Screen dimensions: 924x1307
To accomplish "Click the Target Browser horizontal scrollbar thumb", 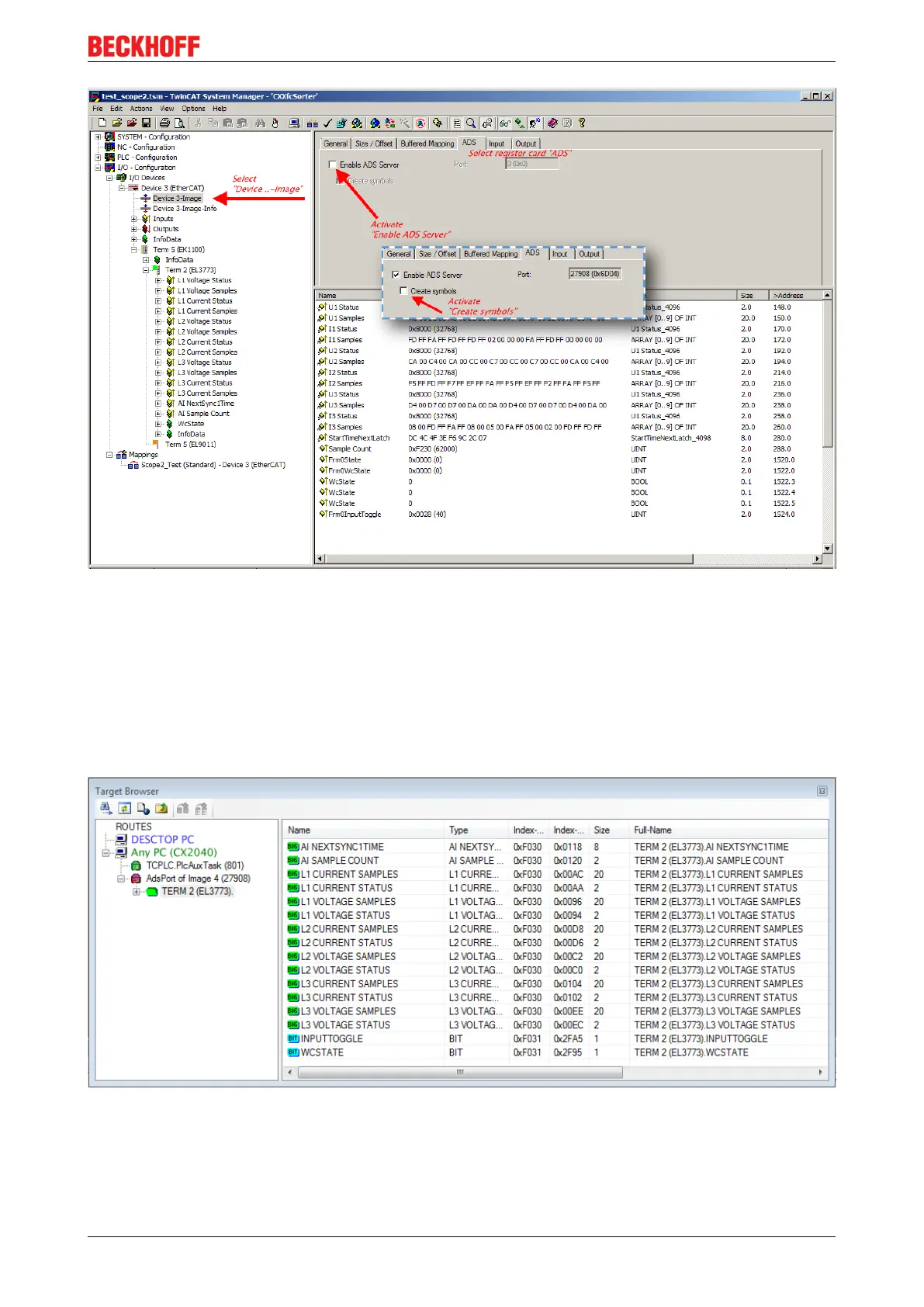I will pos(459,1073).
